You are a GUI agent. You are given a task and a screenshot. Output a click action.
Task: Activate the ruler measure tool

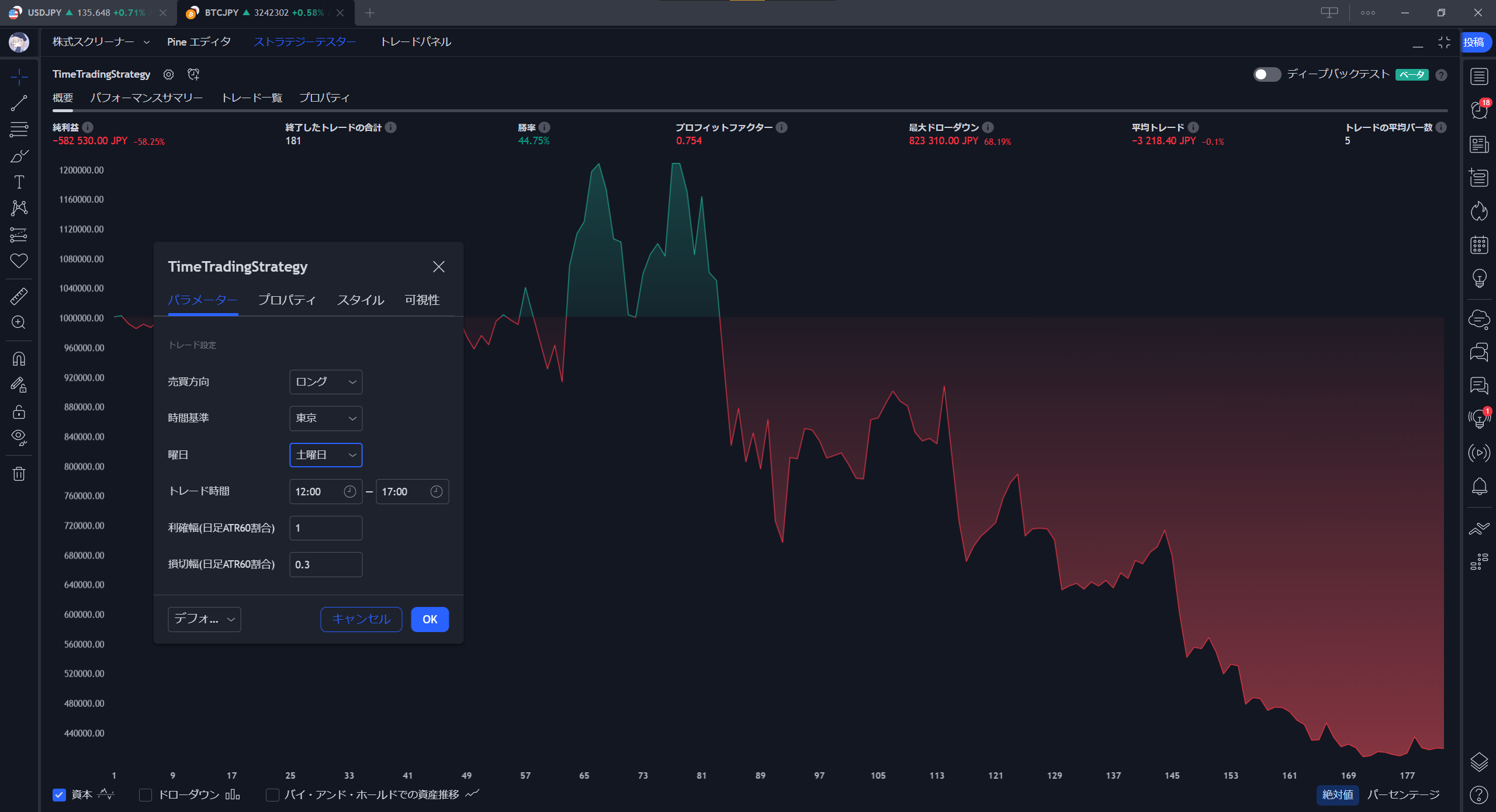19,296
